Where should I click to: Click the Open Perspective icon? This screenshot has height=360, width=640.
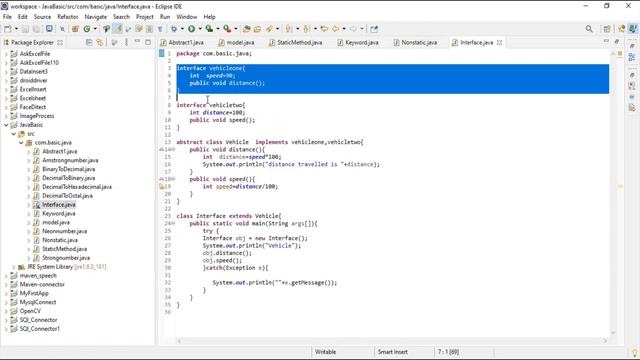[x=607, y=29]
